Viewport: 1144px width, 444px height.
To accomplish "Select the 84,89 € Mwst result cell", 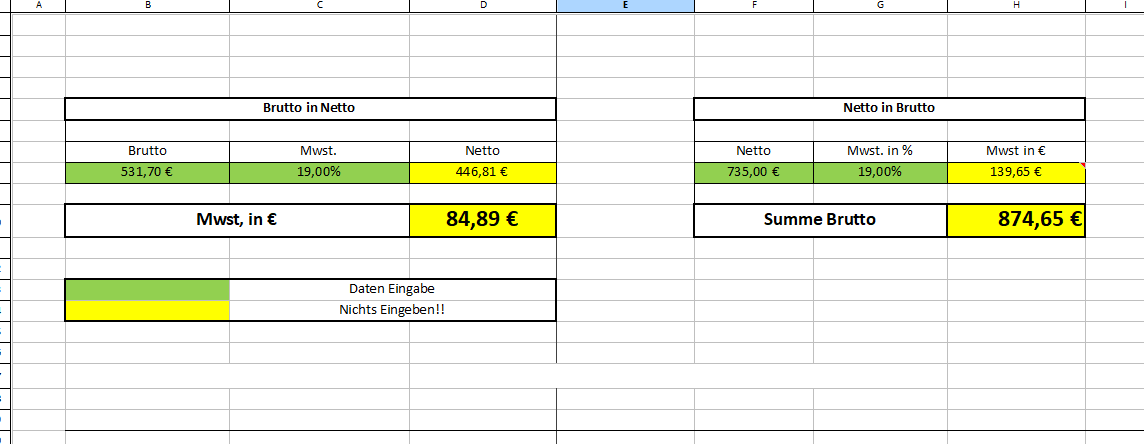I will coord(483,220).
